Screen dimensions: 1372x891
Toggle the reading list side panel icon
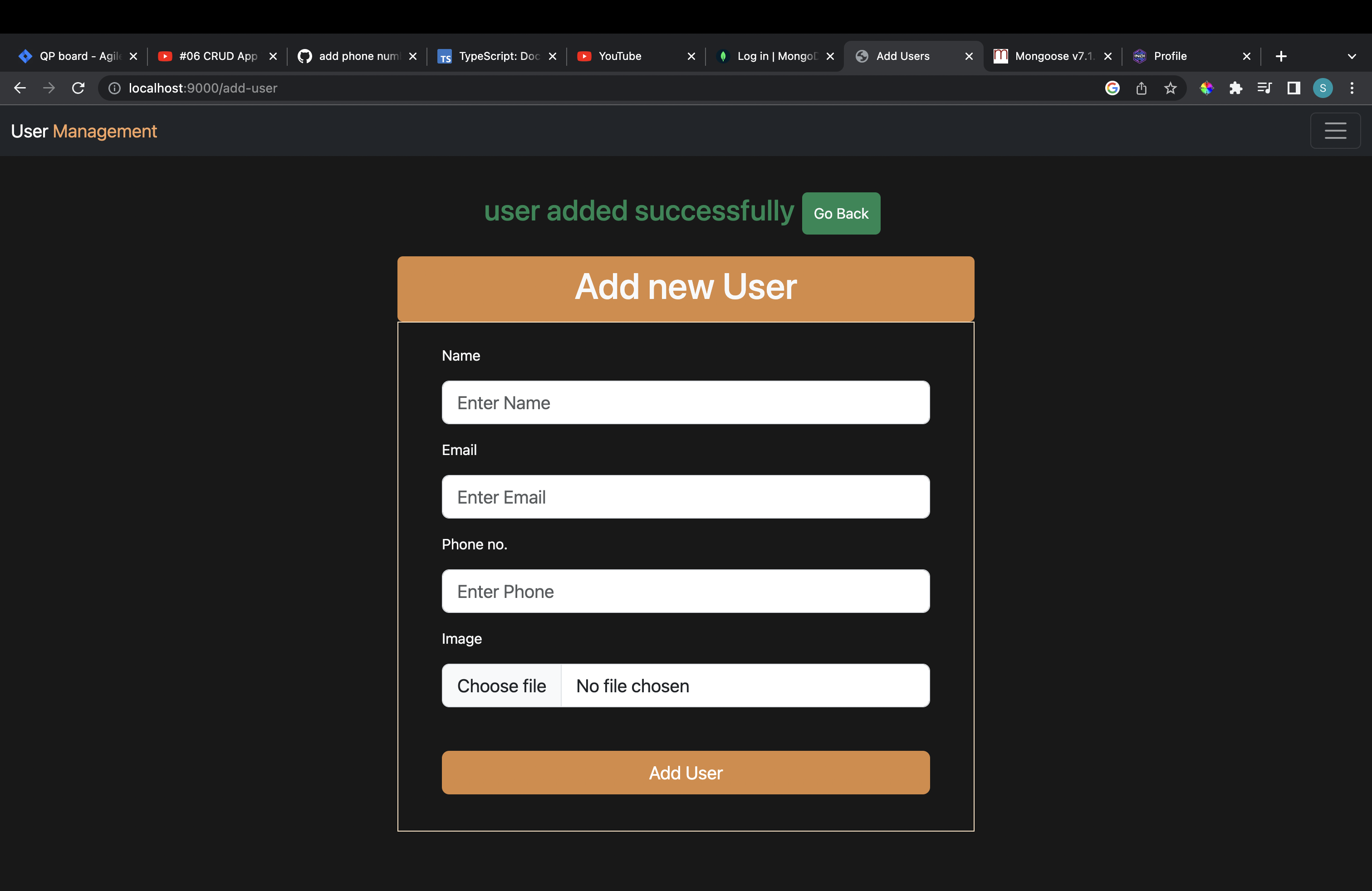coord(1294,88)
